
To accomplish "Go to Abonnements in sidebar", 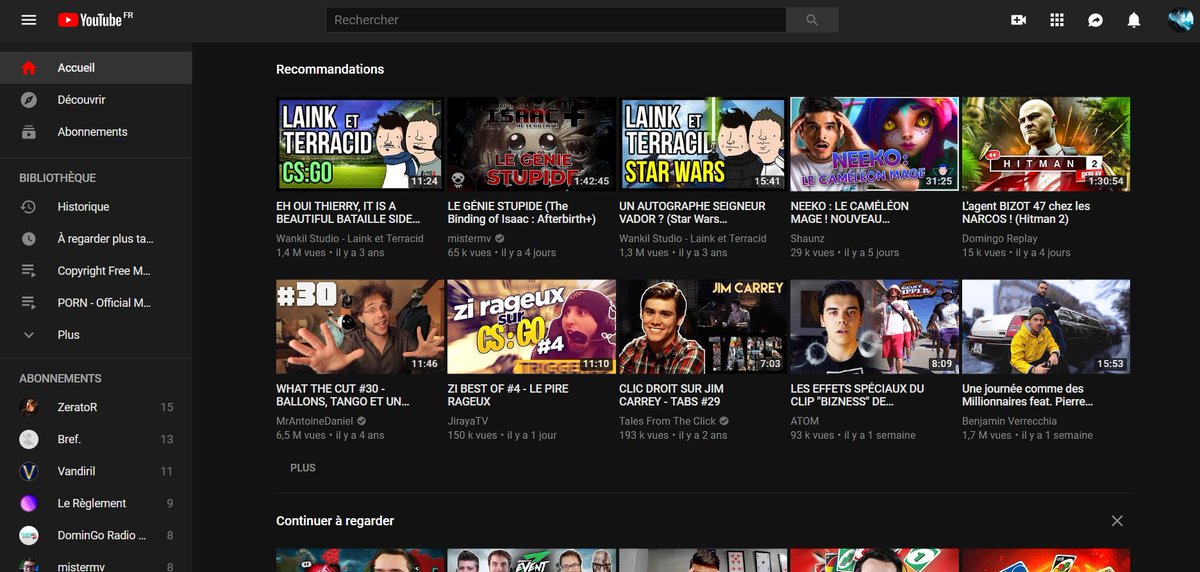I will (96, 132).
